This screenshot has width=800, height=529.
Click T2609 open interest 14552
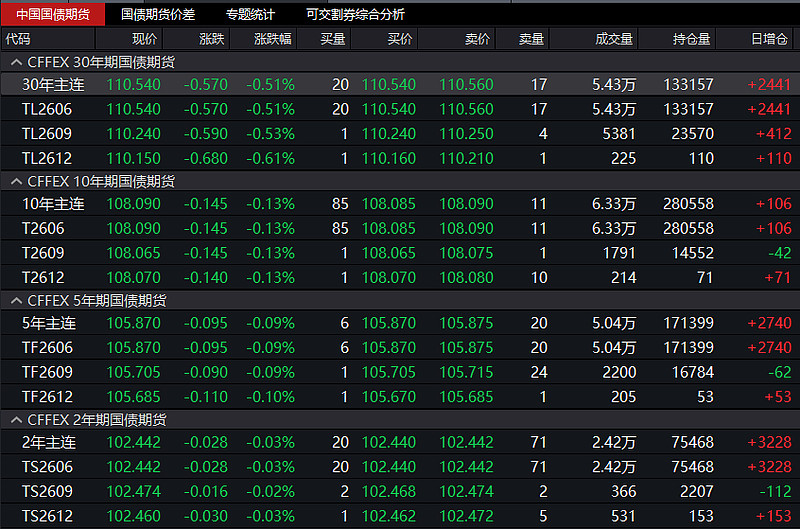pos(692,253)
